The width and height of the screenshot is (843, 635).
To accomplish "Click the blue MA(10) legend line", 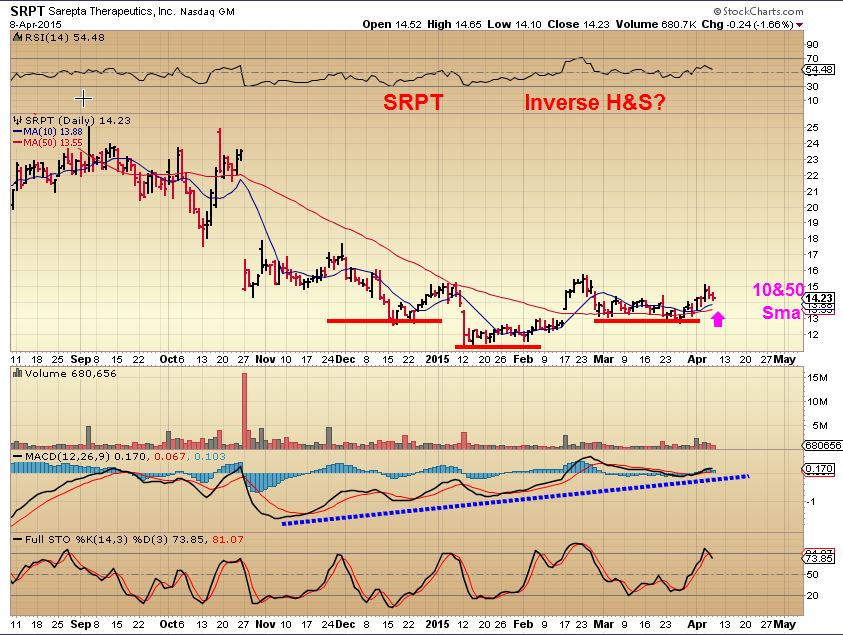I will (x=18, y=132).
